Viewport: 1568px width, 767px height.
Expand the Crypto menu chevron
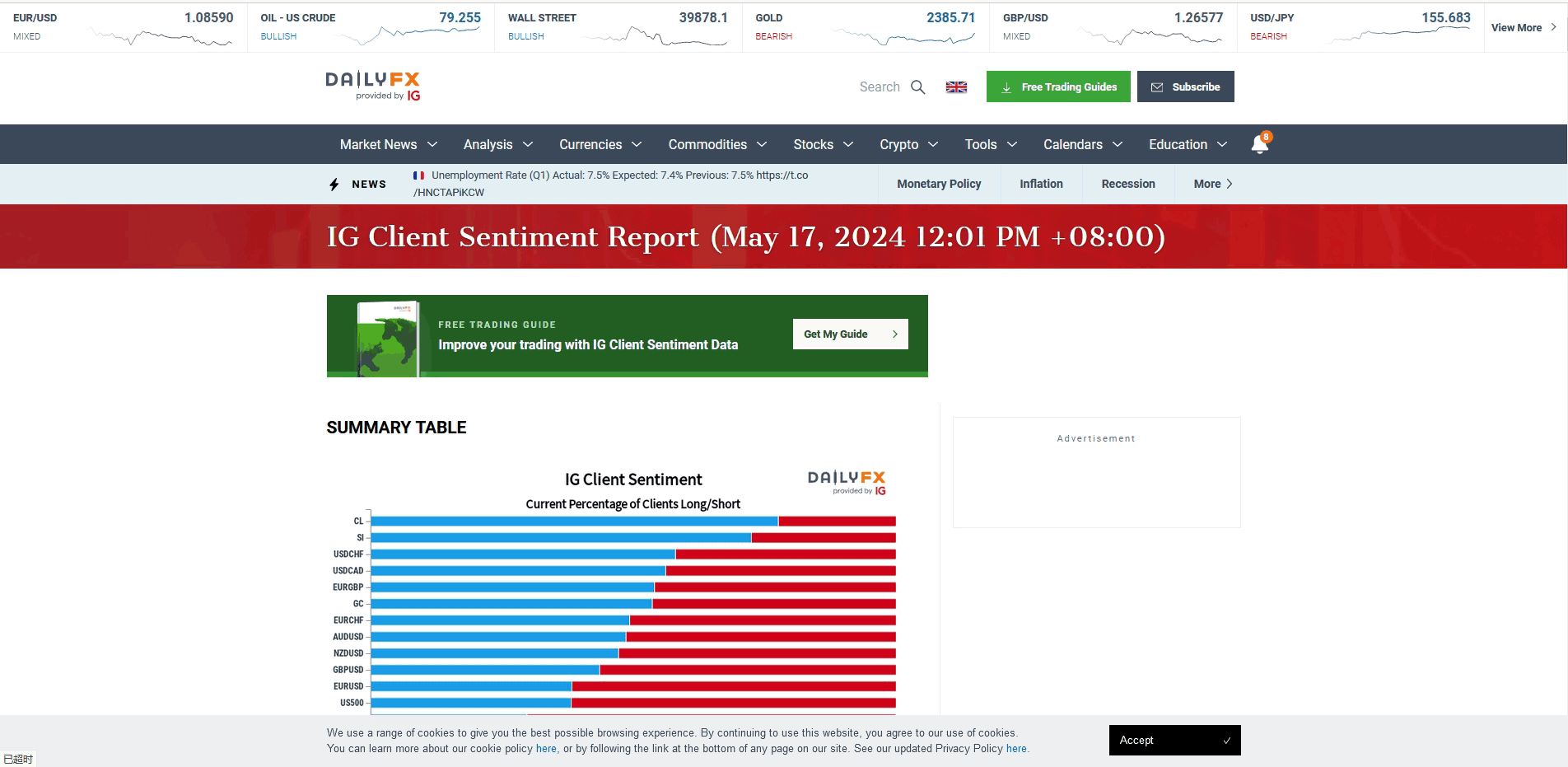pyautogui.click(x=933, y=144)
